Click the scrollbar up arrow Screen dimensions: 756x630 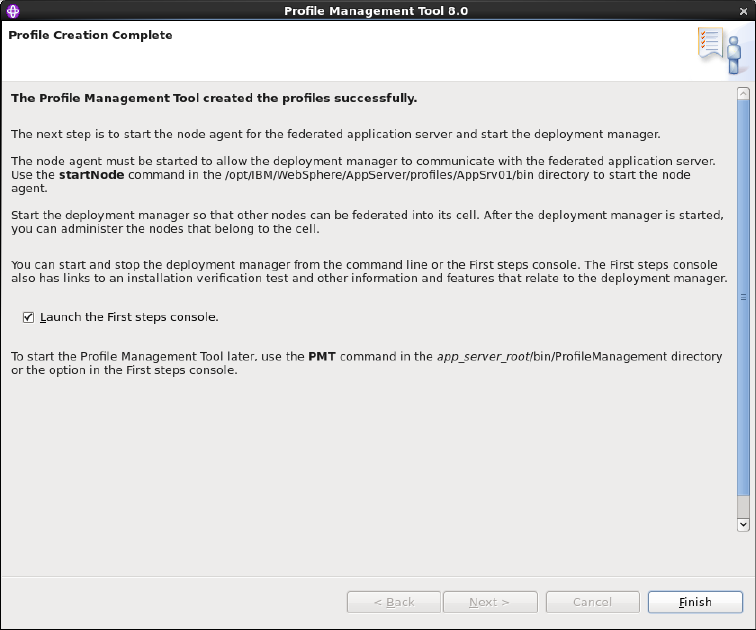point(743,93)
